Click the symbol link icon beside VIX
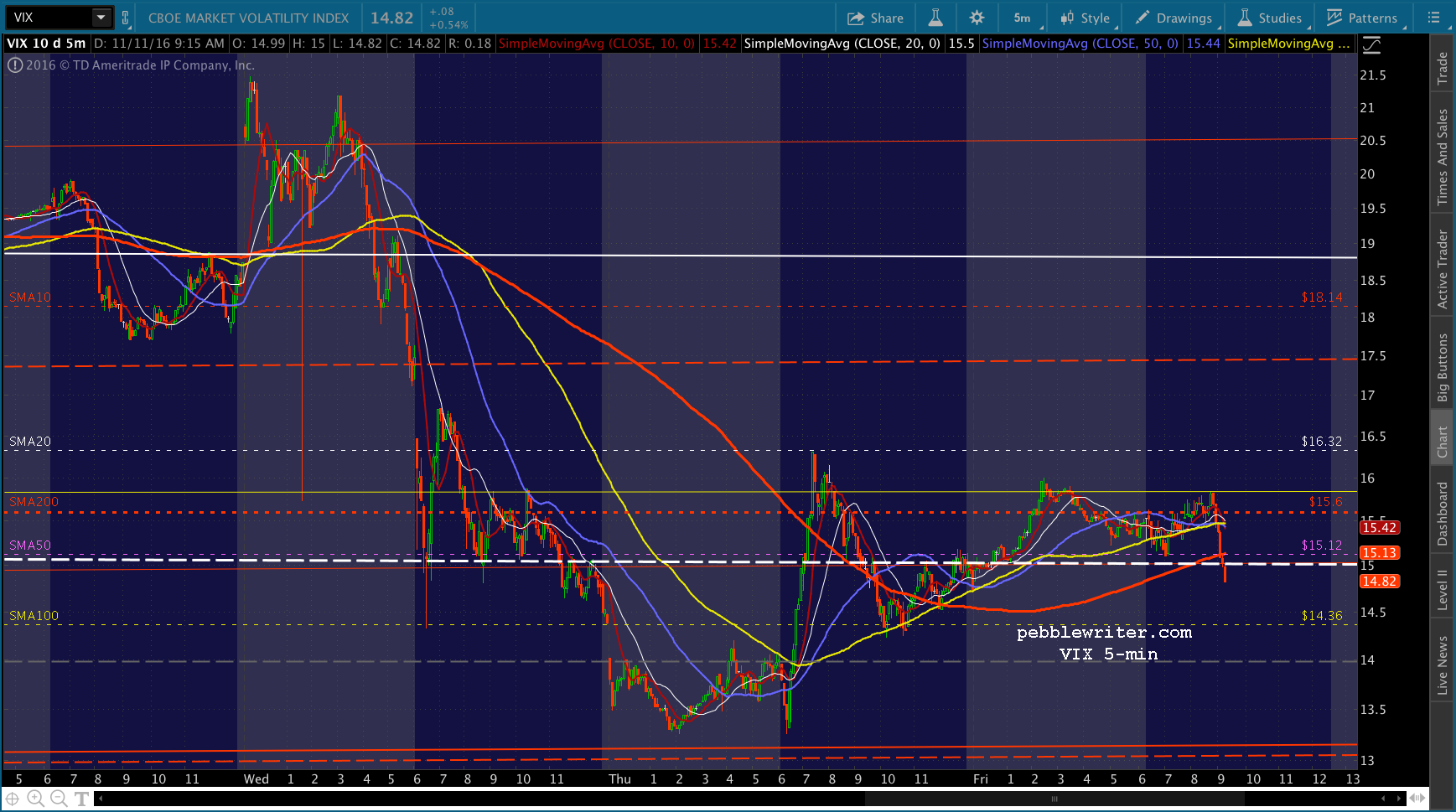 point(126,18)
